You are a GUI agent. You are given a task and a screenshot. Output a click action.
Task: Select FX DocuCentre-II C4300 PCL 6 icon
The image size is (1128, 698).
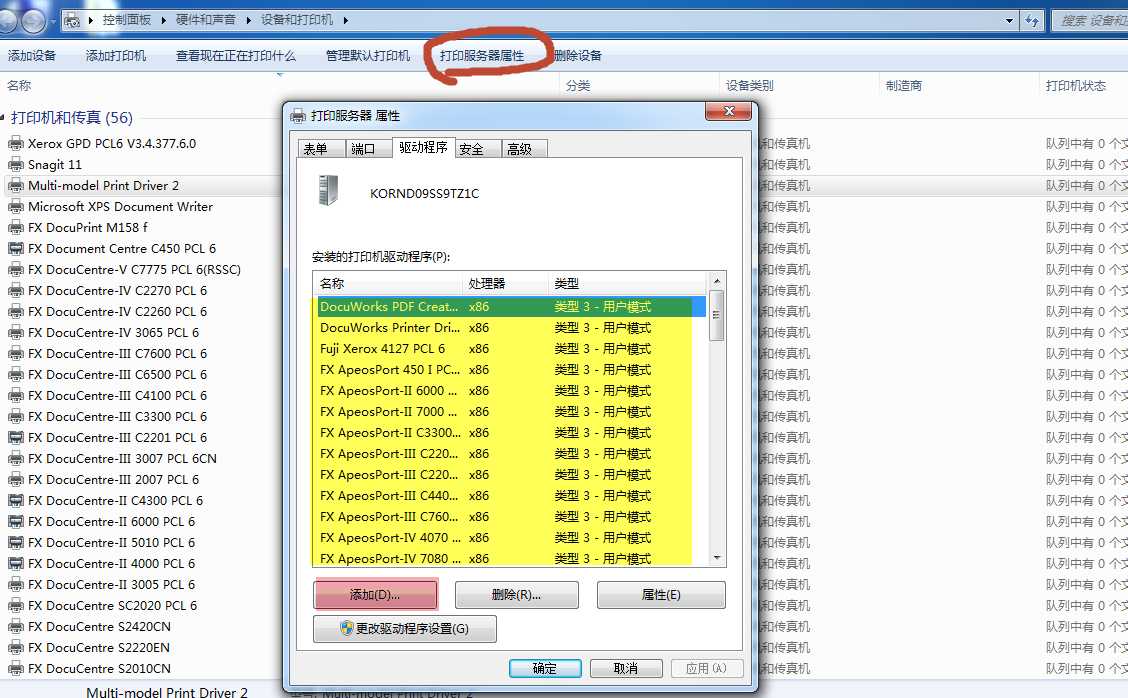coord(15,500)
